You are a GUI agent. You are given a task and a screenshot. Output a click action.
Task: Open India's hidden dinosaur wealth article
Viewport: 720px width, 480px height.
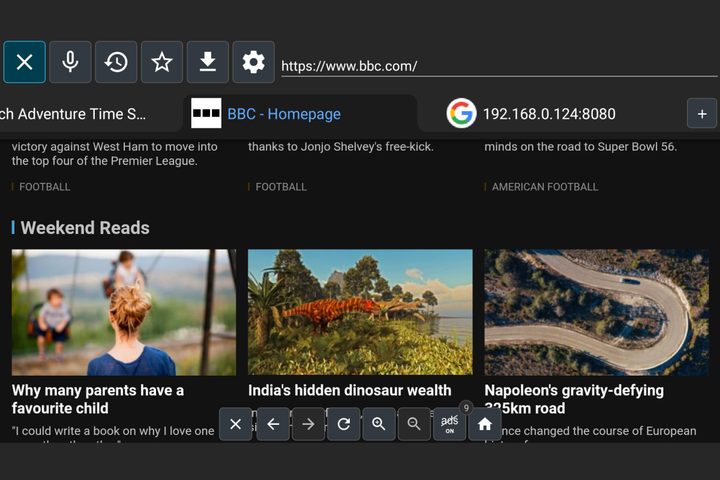(x=349, y=390)
